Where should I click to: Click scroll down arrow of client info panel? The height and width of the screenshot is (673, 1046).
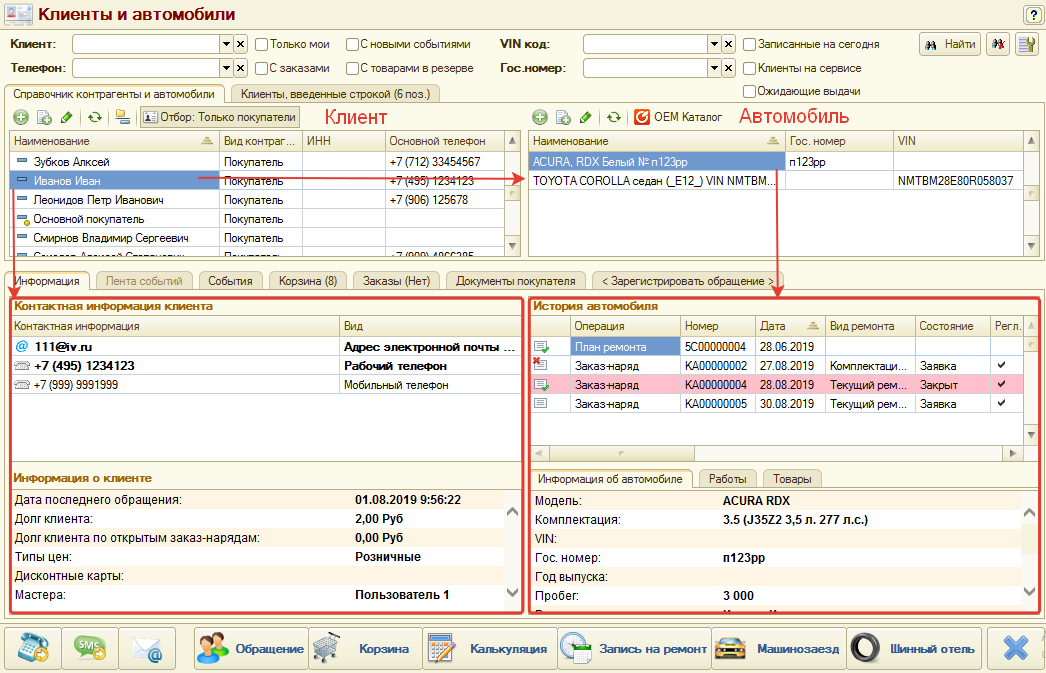click(x=512, y=592)
